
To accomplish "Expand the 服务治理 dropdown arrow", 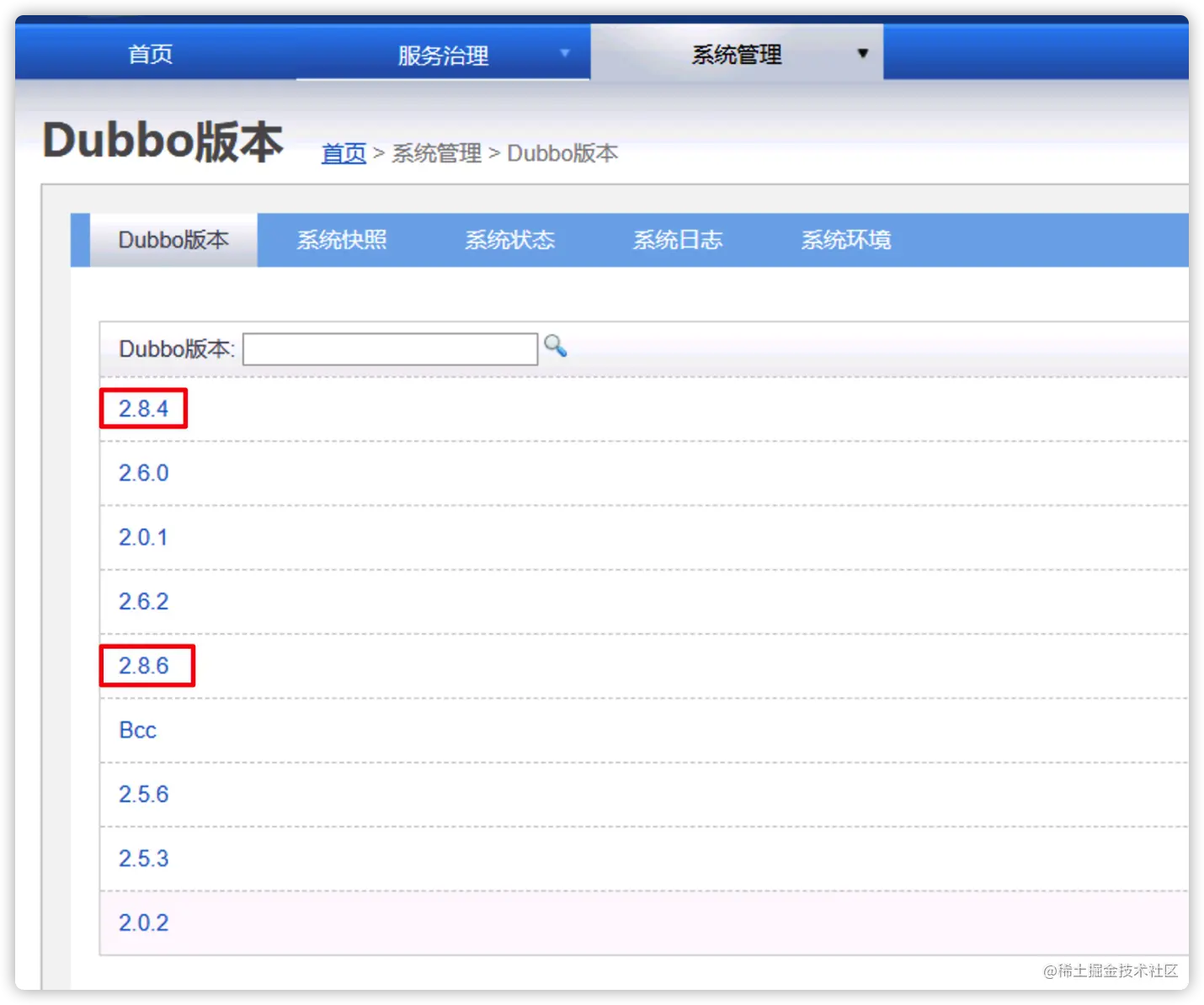I will (x=565, y=53).
